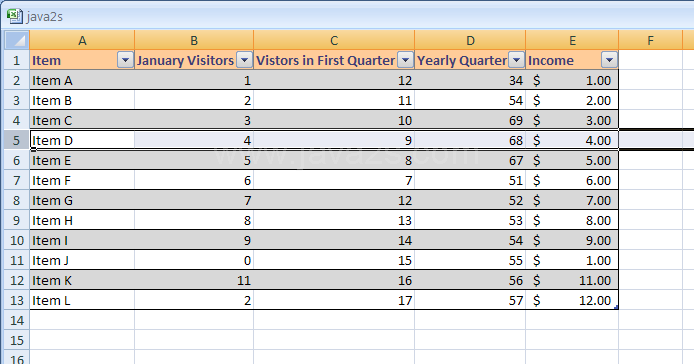Click First Quarter cell with value 17
Screen dimensions: 694x364
coord(334,300)
